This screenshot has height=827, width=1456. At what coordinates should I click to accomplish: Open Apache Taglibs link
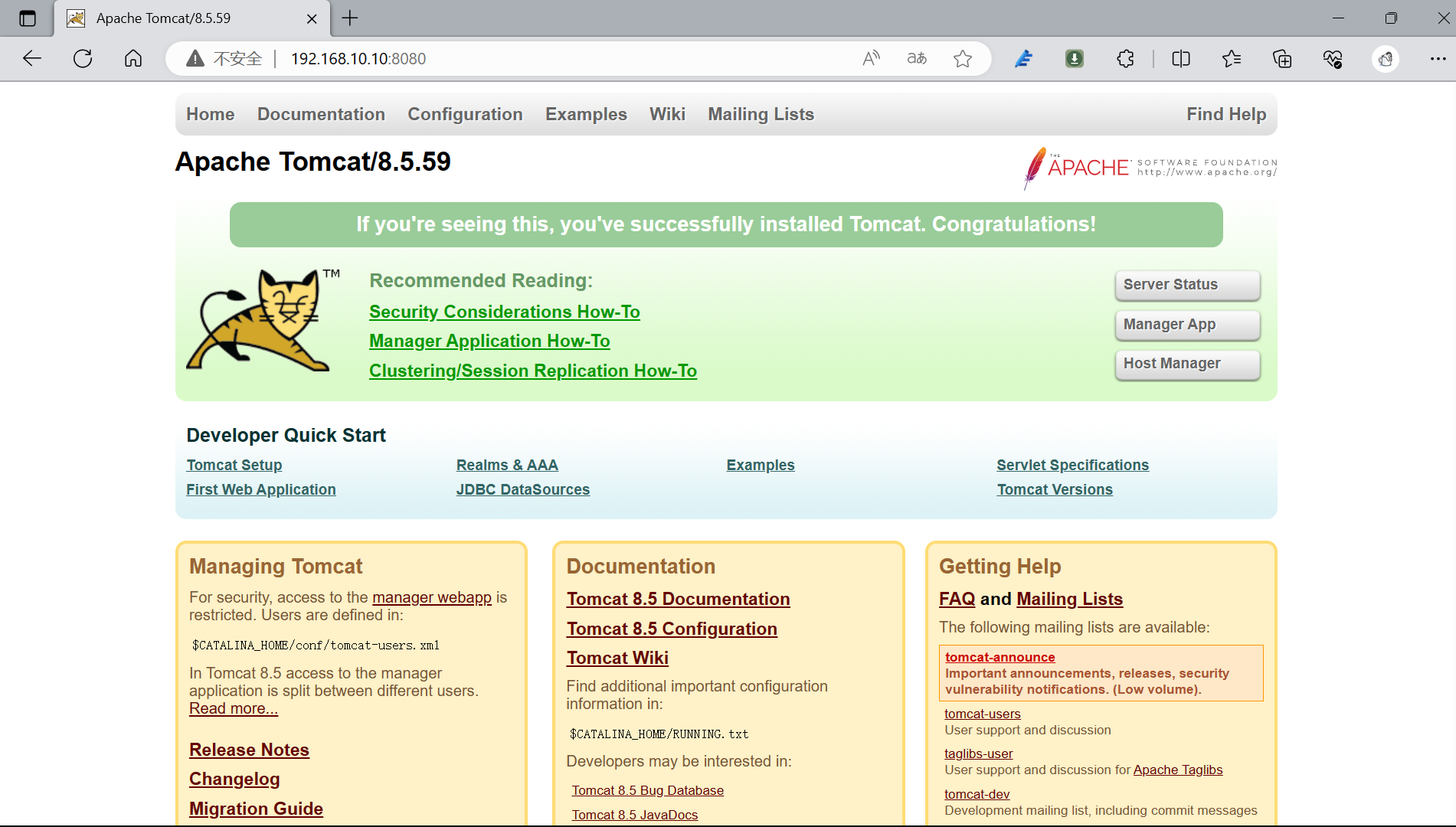(1178, 770)
